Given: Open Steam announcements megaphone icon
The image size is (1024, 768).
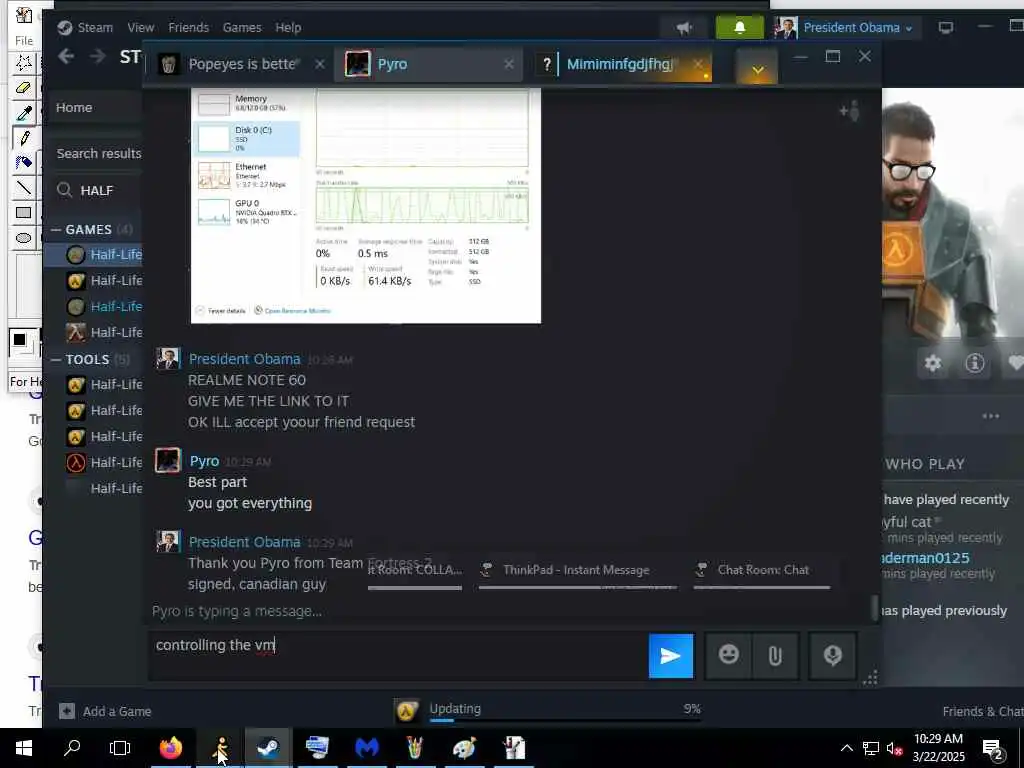Looking at the screenshot, I should coord(684,27).
